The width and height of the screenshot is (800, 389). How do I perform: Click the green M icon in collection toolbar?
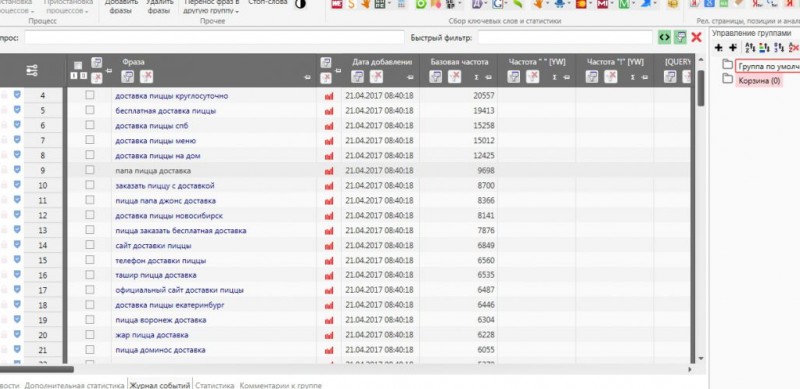click(x=623, y=4)
